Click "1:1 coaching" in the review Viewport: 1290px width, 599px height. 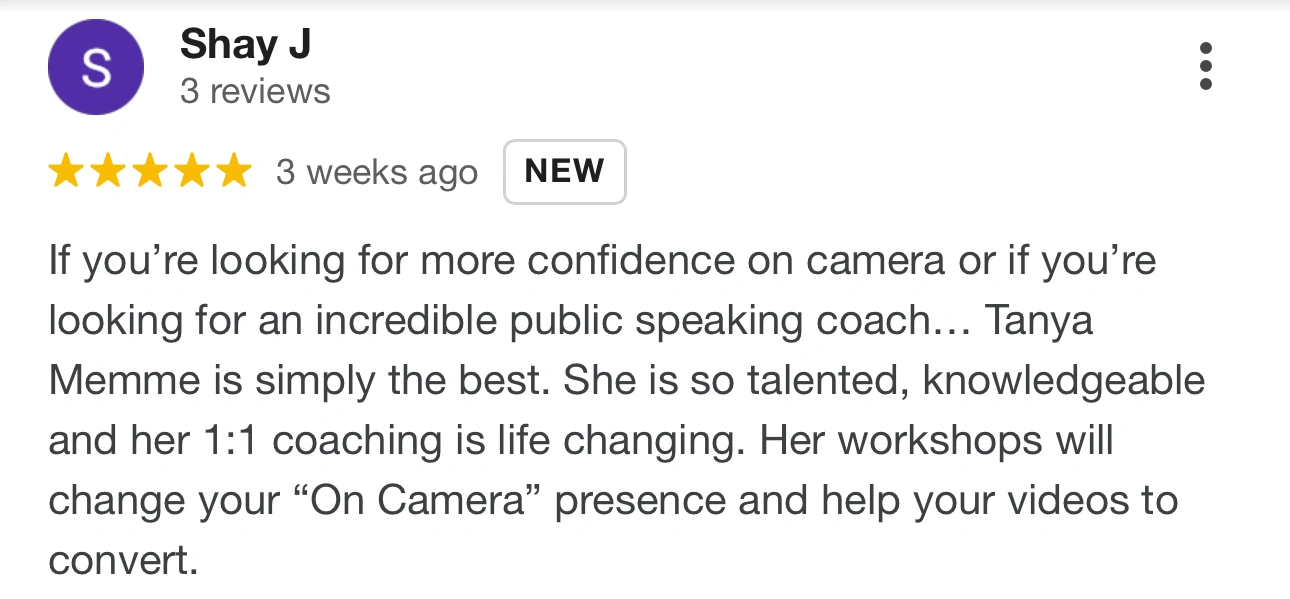[x=338, y=440]
